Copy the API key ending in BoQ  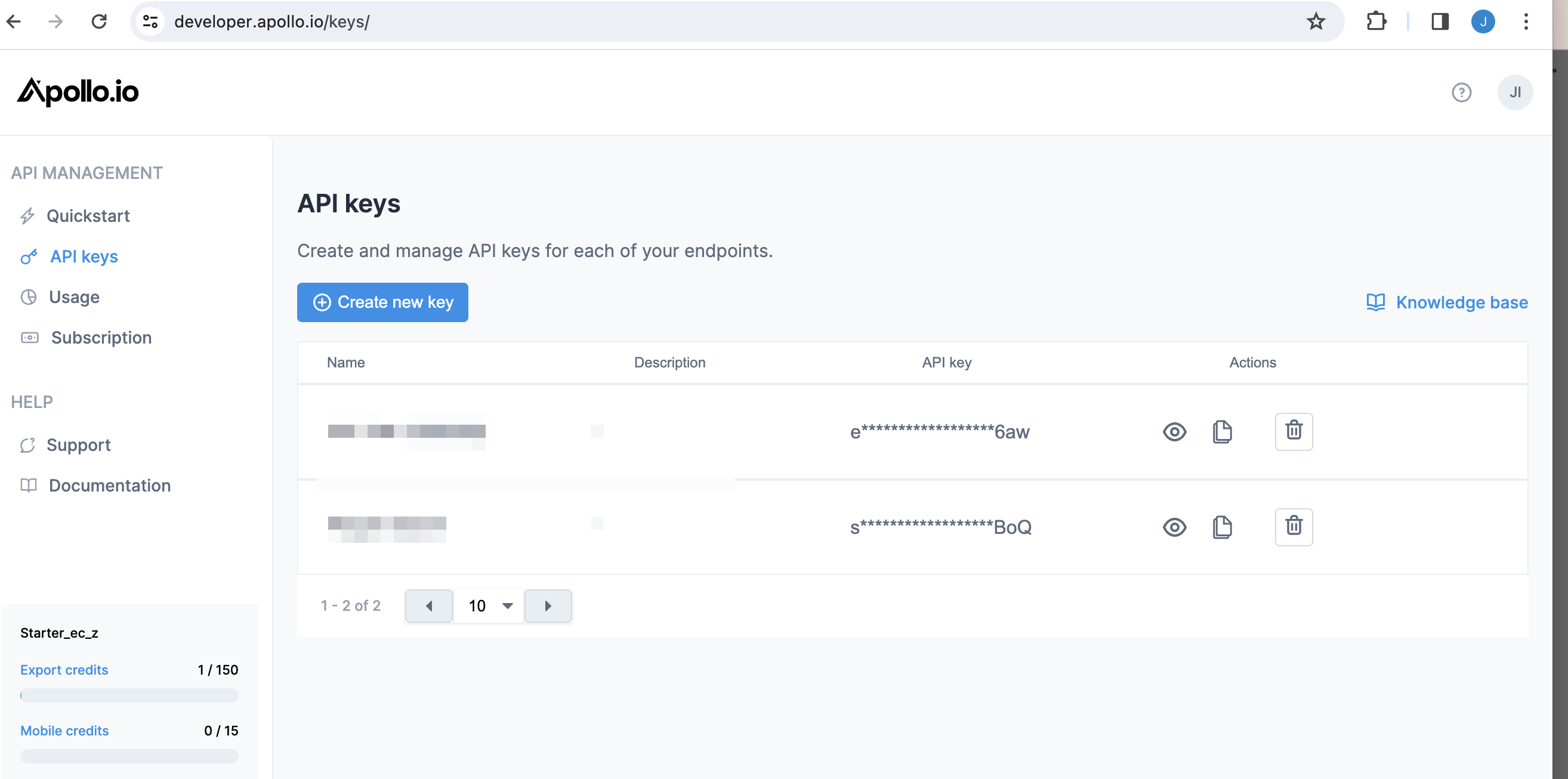click(1222, 527)
